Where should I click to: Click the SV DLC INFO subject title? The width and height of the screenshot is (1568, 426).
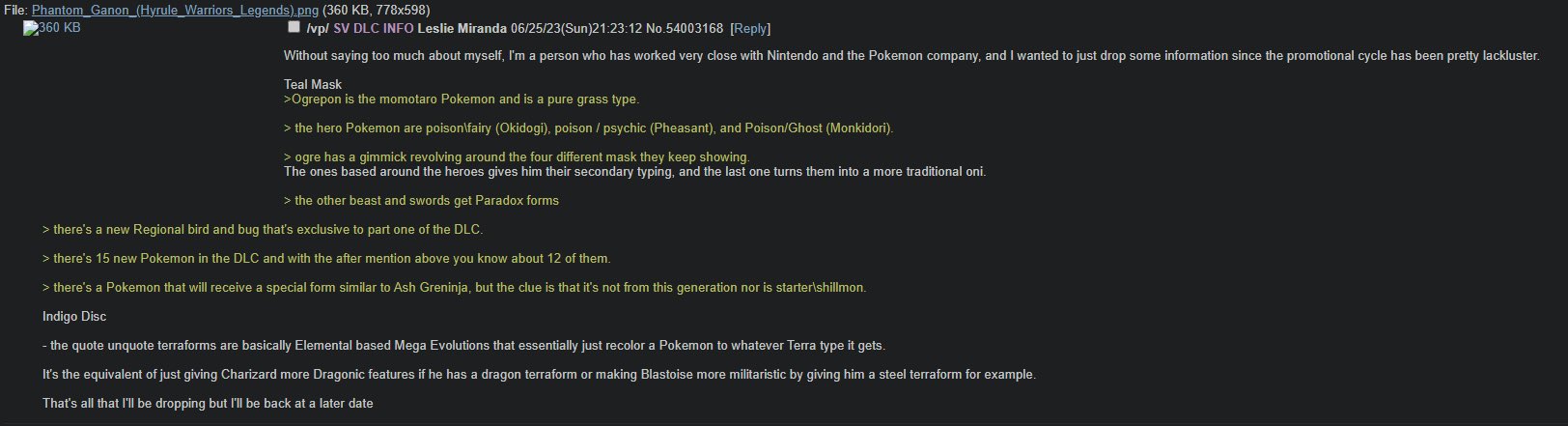pyautogui.click(x=373, y=29)
